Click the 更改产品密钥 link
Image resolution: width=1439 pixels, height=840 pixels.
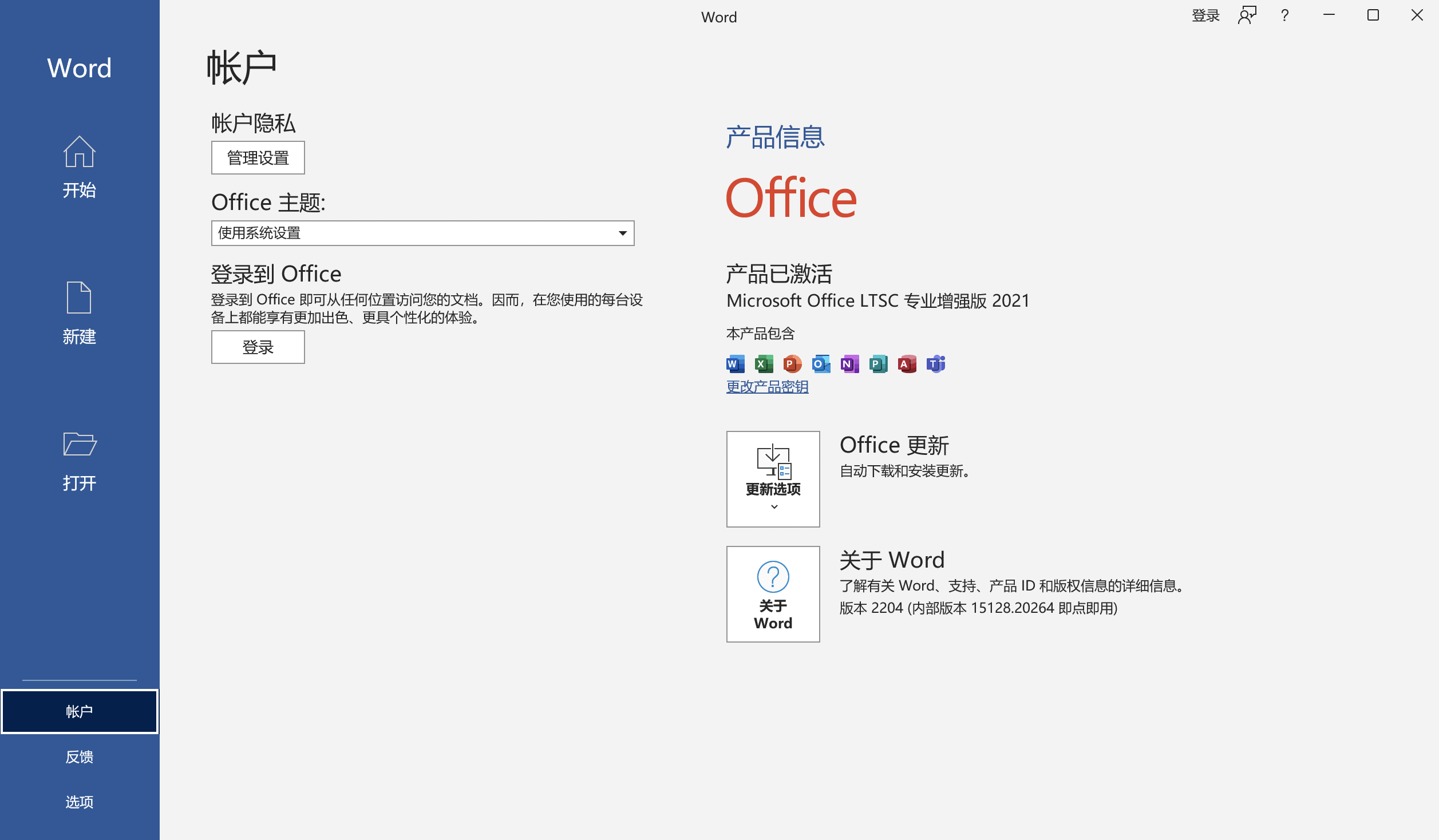767,387
